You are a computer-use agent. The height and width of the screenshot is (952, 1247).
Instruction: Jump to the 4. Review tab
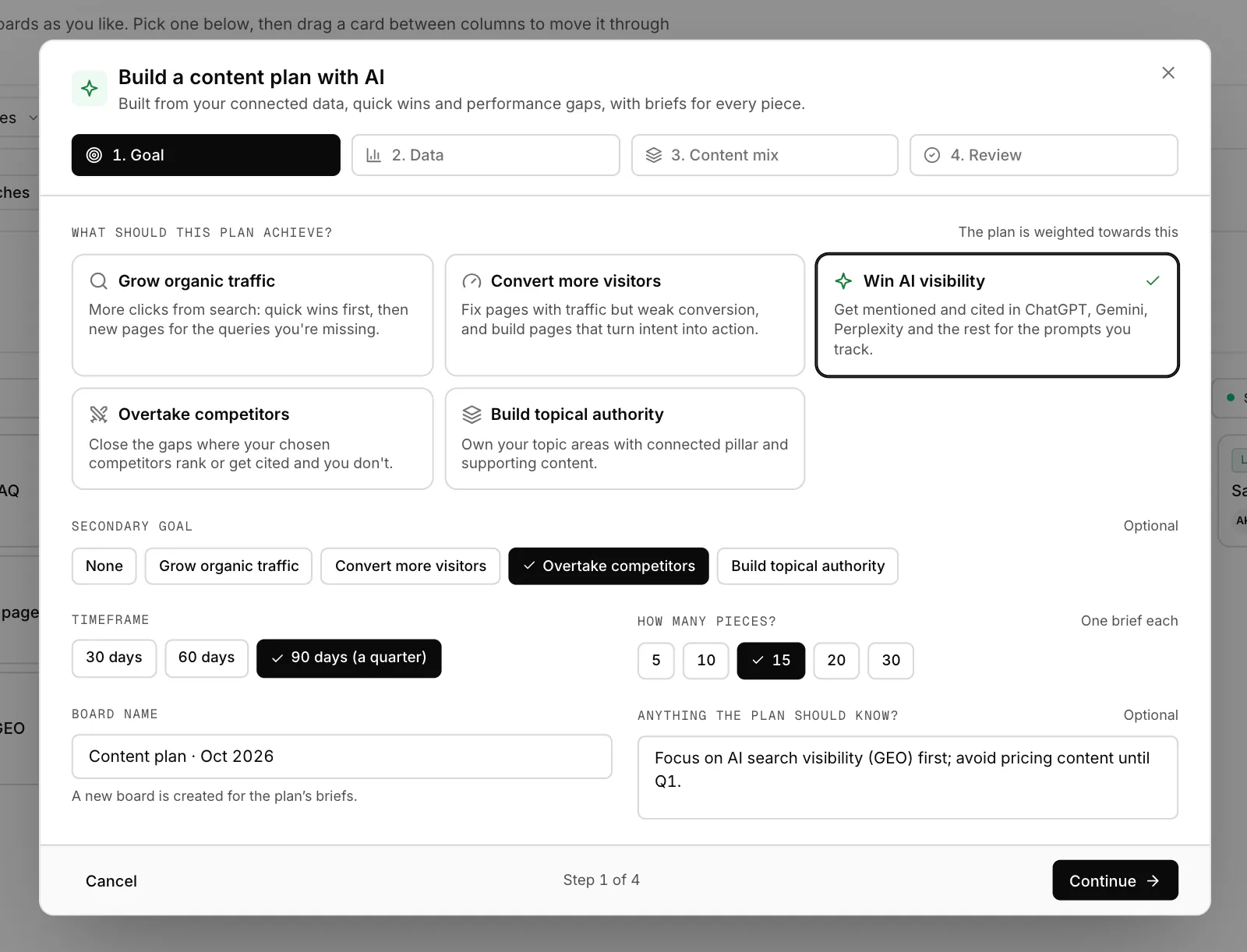tap(1044, 155)
